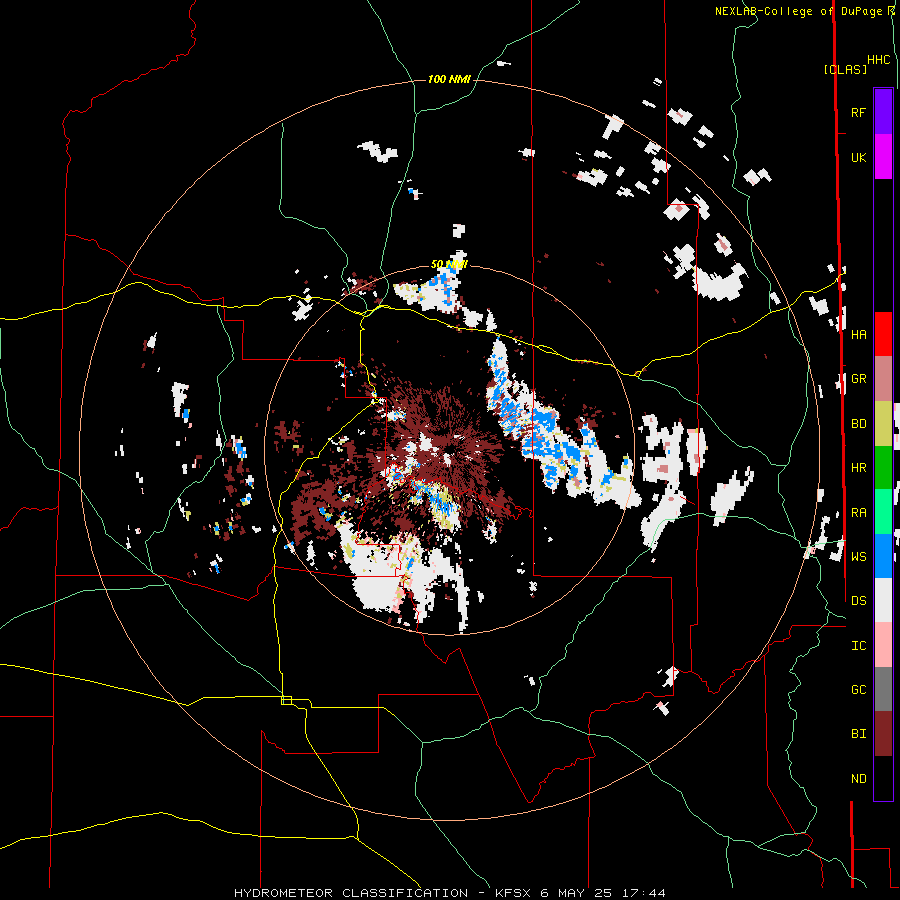The image size is (900, 900).
Task: Select the IC pink legend swatch
Action: [883, 645]
